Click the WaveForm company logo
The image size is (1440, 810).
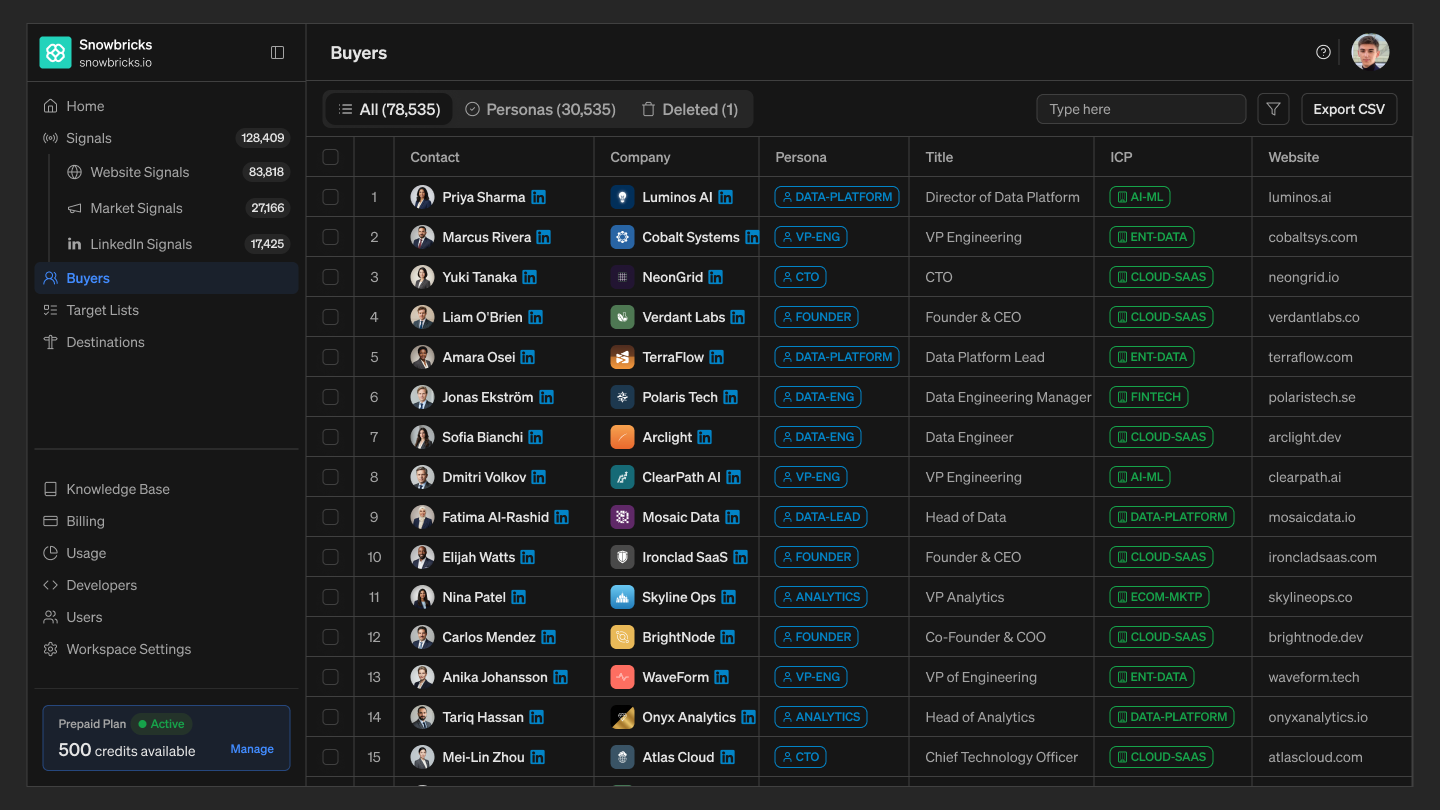point(622,677)
